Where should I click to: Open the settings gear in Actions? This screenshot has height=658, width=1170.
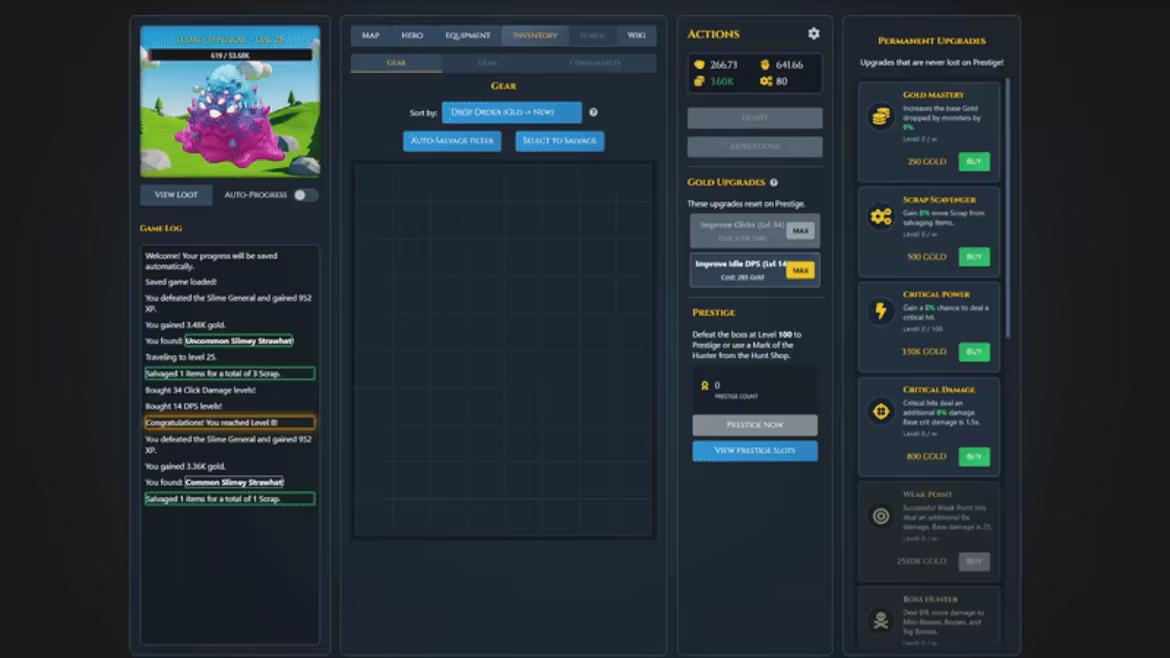click(x=813, y=34)
